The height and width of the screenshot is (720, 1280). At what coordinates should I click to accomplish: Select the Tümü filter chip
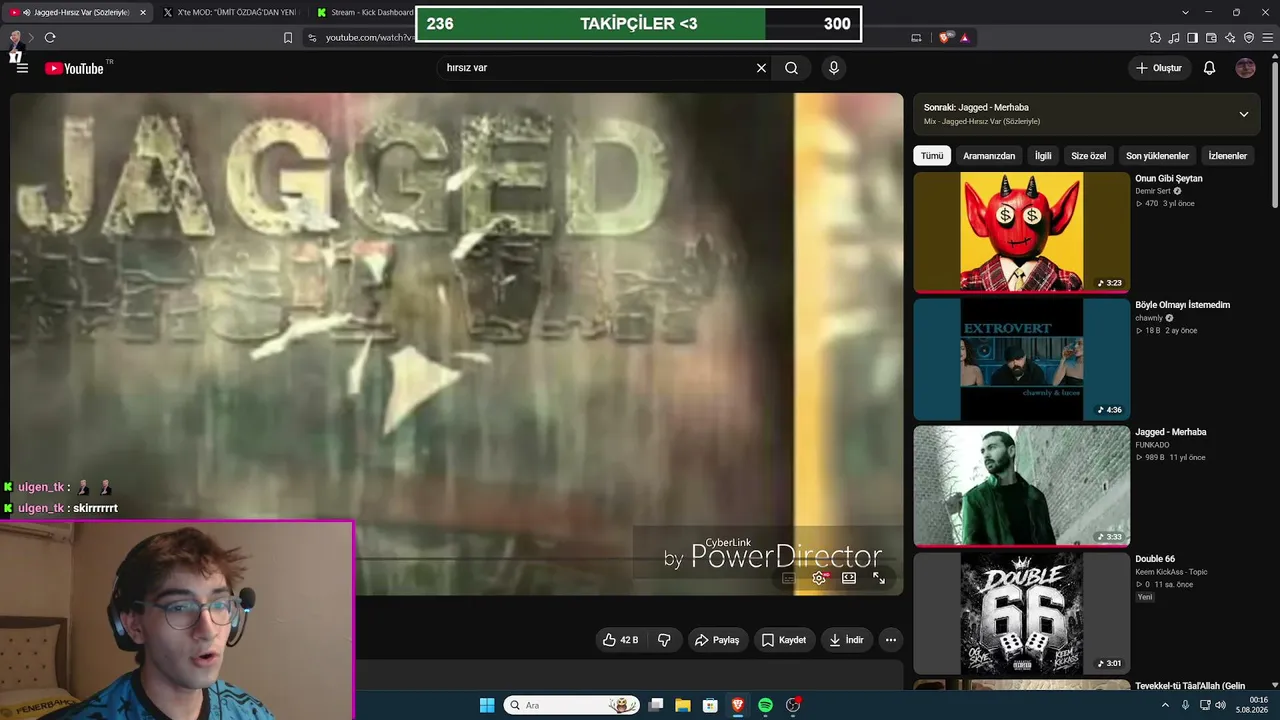932,156
